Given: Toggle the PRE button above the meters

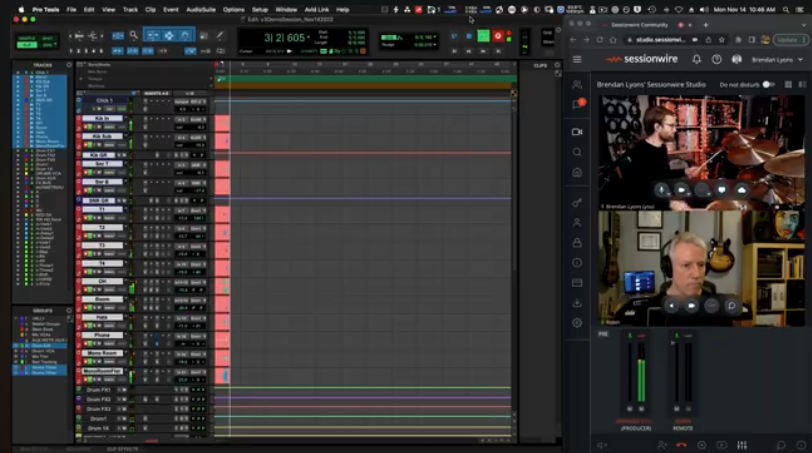Looking at the screenshot, I should [603, 334].
